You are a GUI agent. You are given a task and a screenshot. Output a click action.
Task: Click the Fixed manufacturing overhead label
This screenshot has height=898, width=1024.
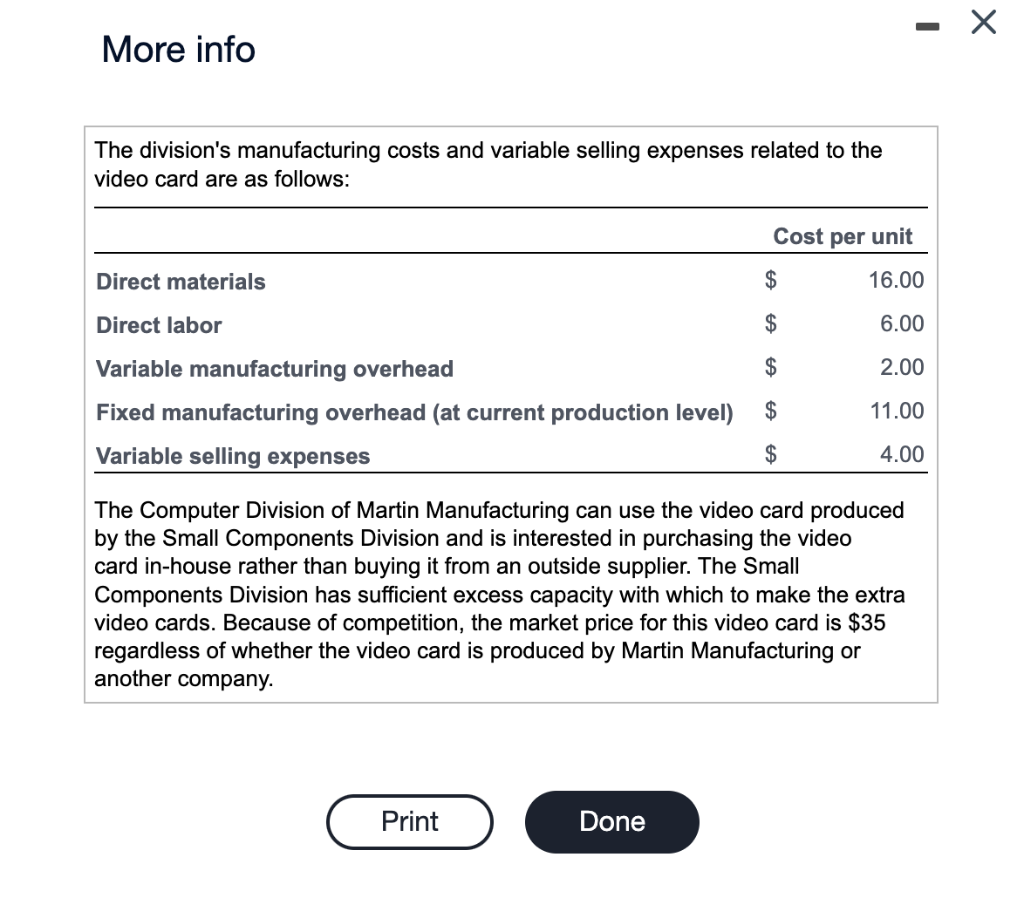pyautogui.click(x=414, y=412)
